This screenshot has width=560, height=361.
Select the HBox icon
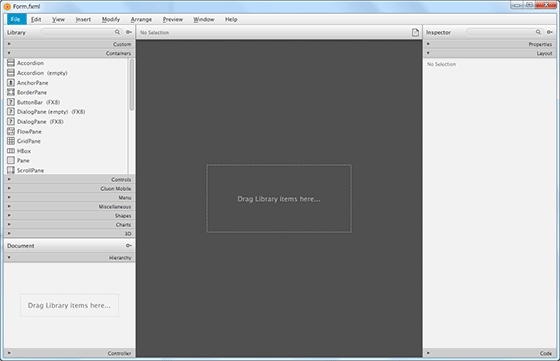coord(11,151)
